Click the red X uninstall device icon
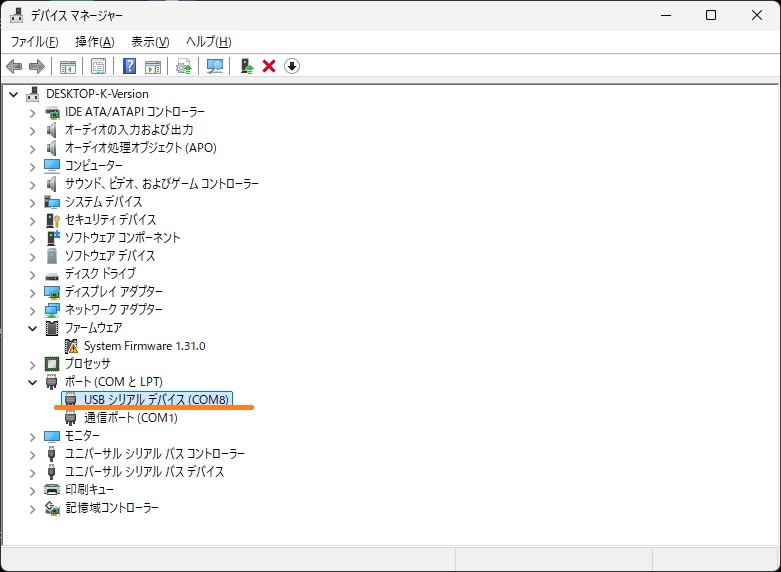Screen dimensions: 781x572 tap(268, 66)
